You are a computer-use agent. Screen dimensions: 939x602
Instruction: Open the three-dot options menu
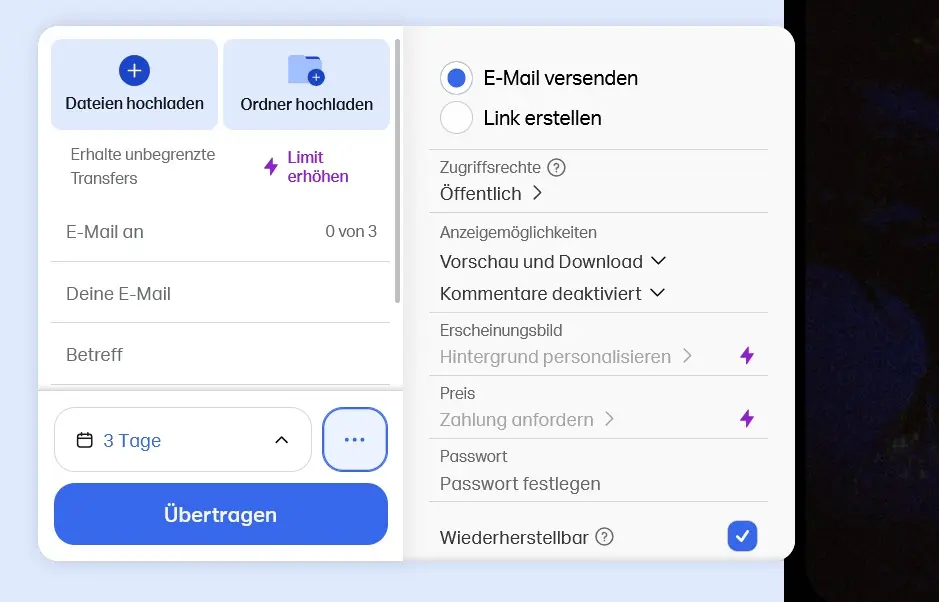[355, 439]
